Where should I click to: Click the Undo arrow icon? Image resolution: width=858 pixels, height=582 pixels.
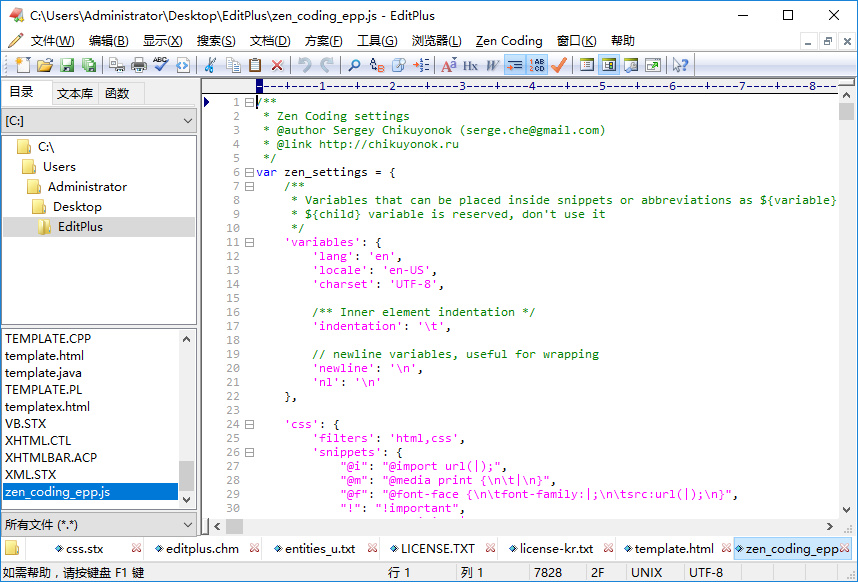click(305, 65)
